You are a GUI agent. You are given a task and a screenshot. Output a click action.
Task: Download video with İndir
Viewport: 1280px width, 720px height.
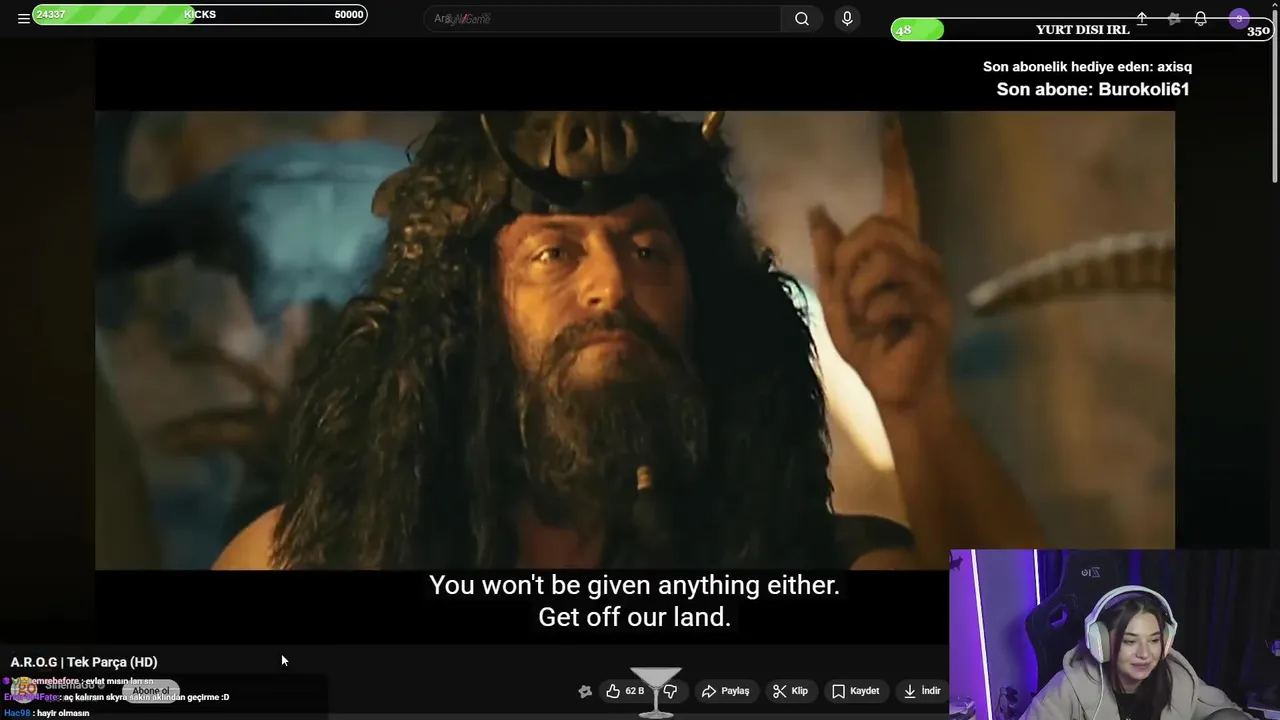(922, 691)
